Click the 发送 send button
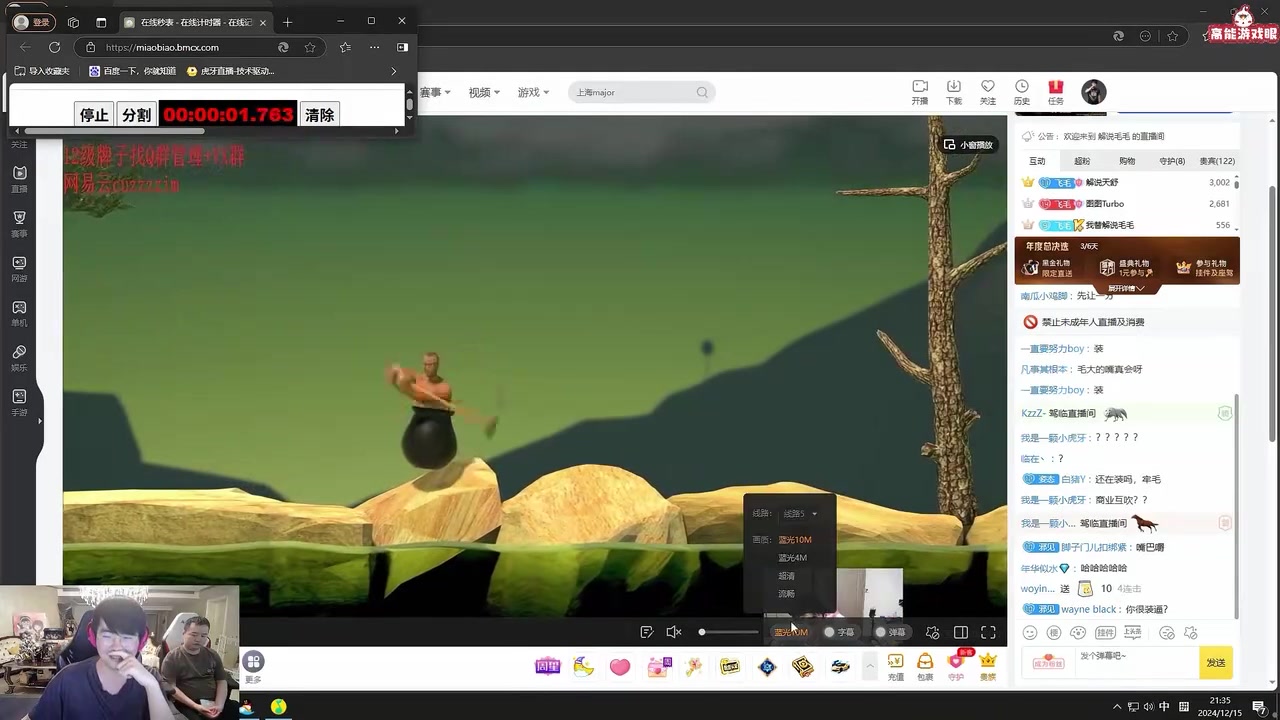The height and width of the screenshot is (720, 1280). pyautogui.click(x=1216, y=663)
